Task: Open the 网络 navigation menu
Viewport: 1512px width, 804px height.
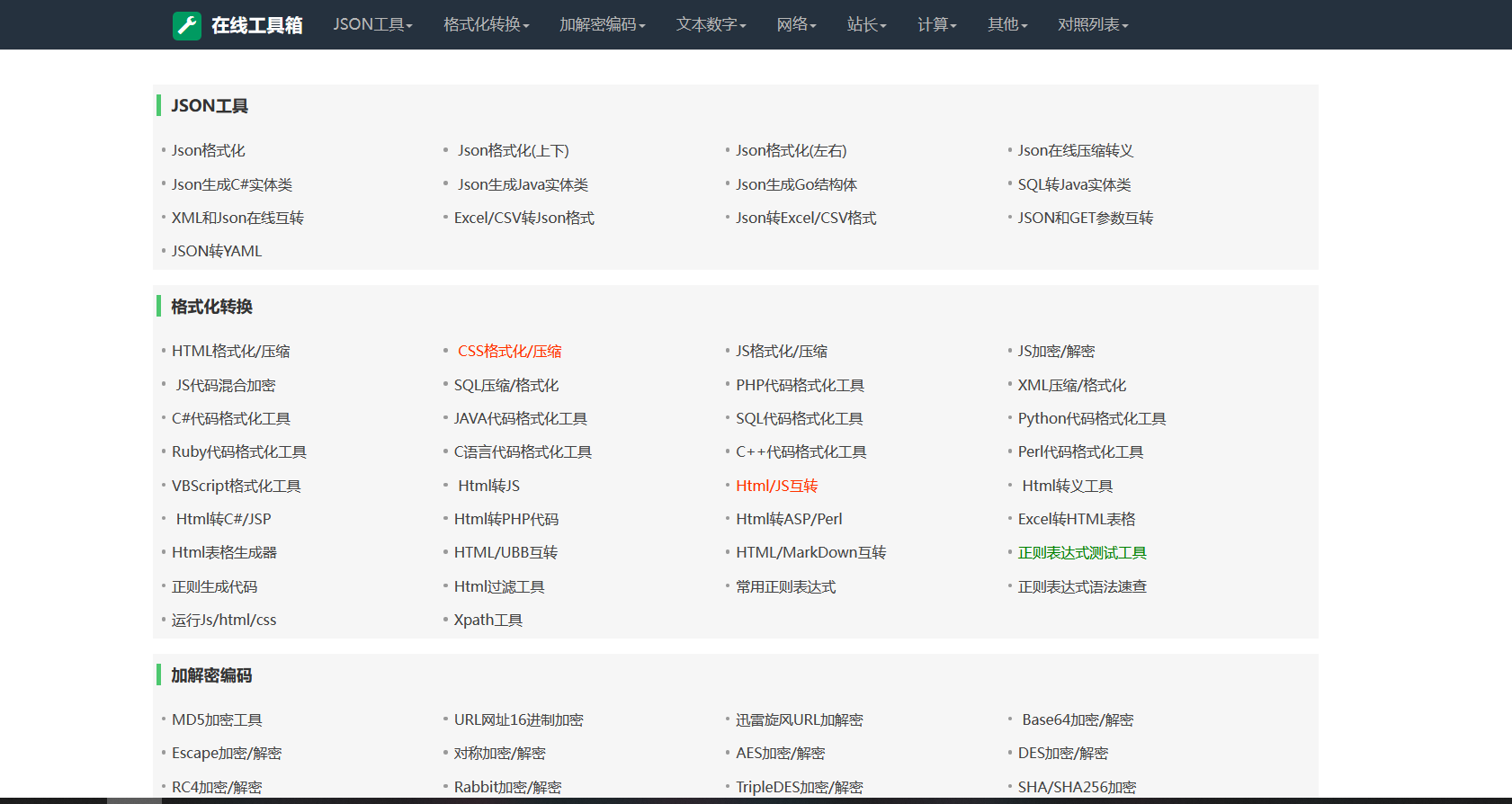Action: click(796, 25)
